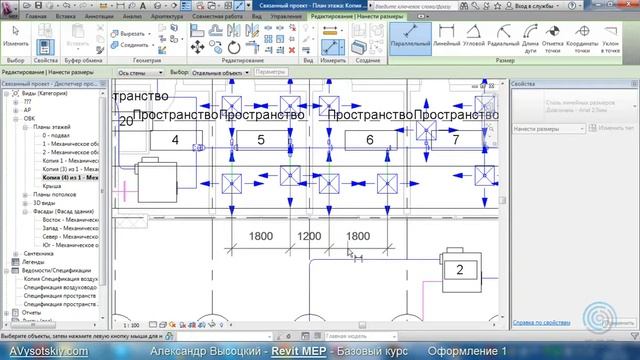Open the Главная ribbon tab
This screenshot has height=360, width=640.
(36, 16)
